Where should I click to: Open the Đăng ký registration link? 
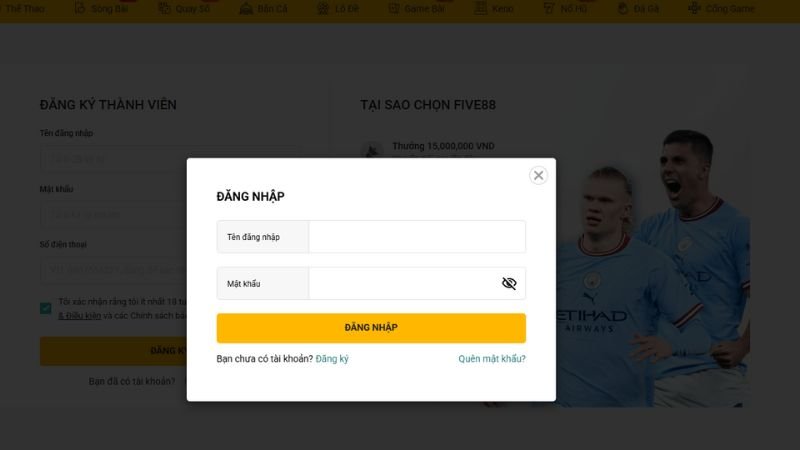(332, 359)
